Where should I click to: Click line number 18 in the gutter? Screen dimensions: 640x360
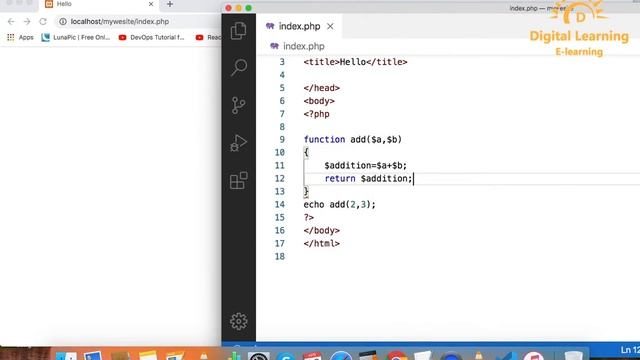tap(280, 257)
